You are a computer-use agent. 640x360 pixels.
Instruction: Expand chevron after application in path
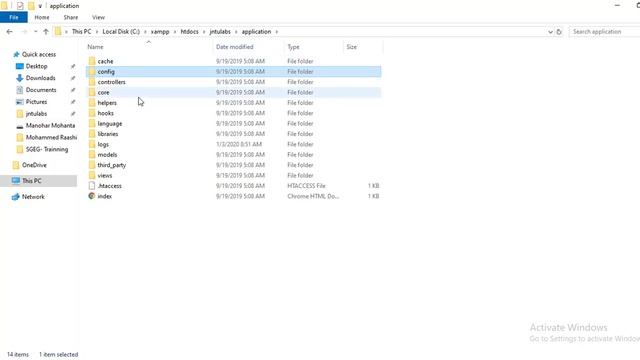277,31
